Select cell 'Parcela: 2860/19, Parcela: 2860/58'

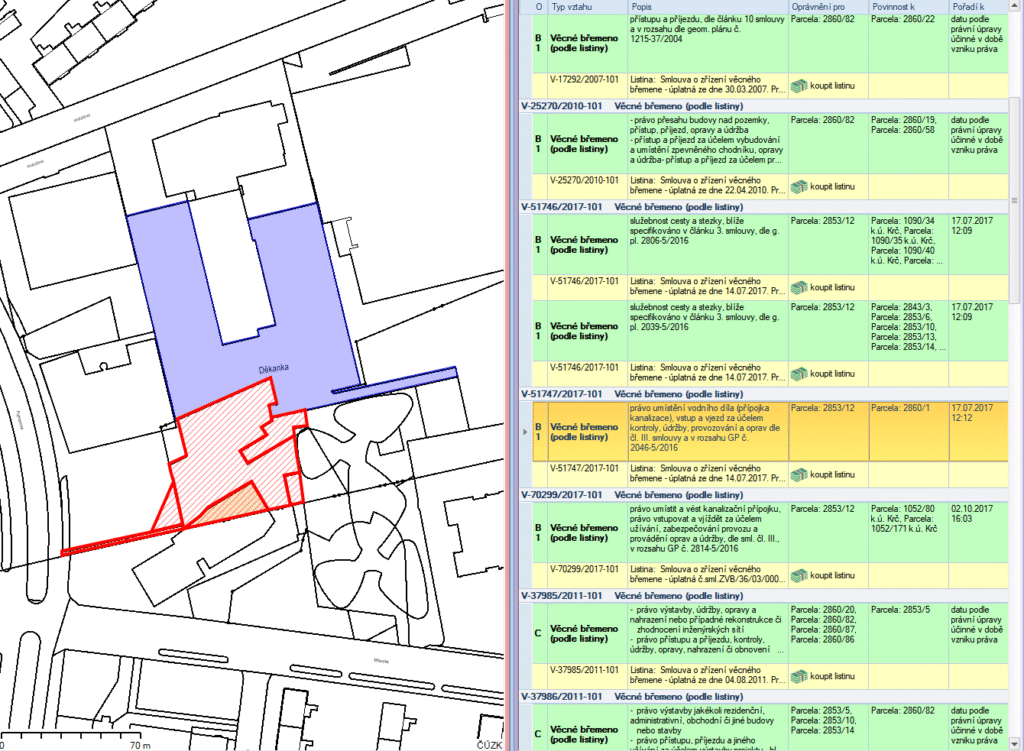pyautogui.click(x=908, y=144)
